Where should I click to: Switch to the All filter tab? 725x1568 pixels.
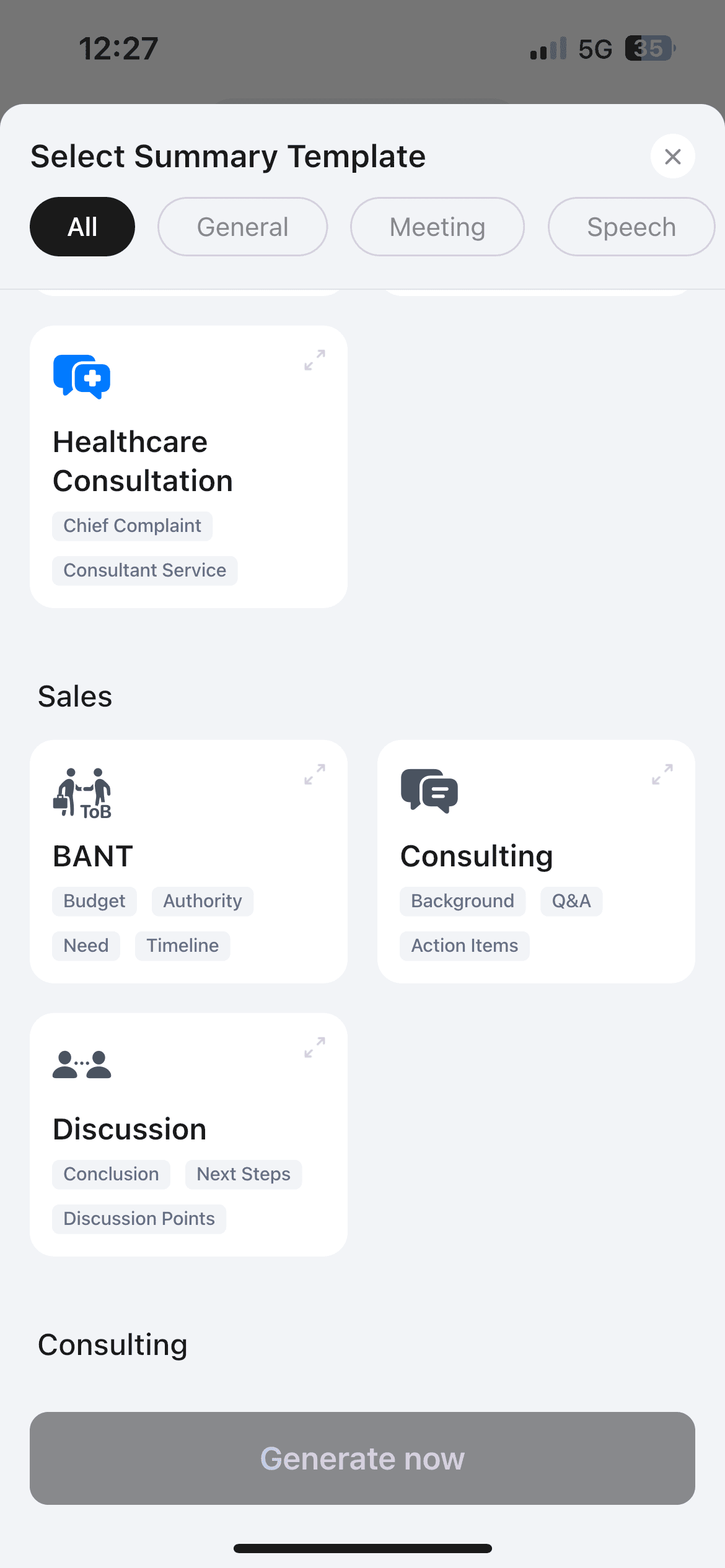82,227
